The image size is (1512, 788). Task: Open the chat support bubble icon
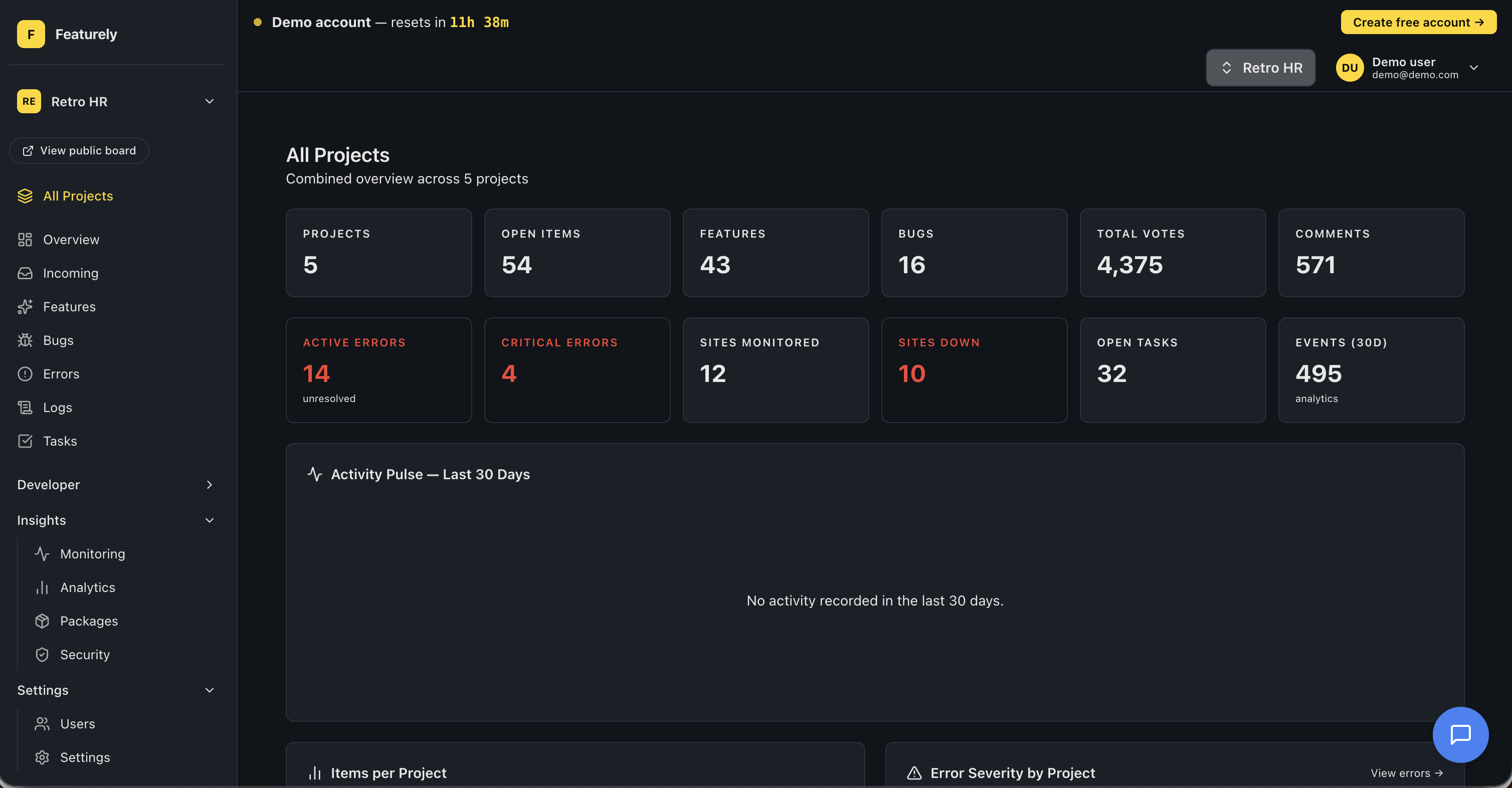coord(1460,734)
